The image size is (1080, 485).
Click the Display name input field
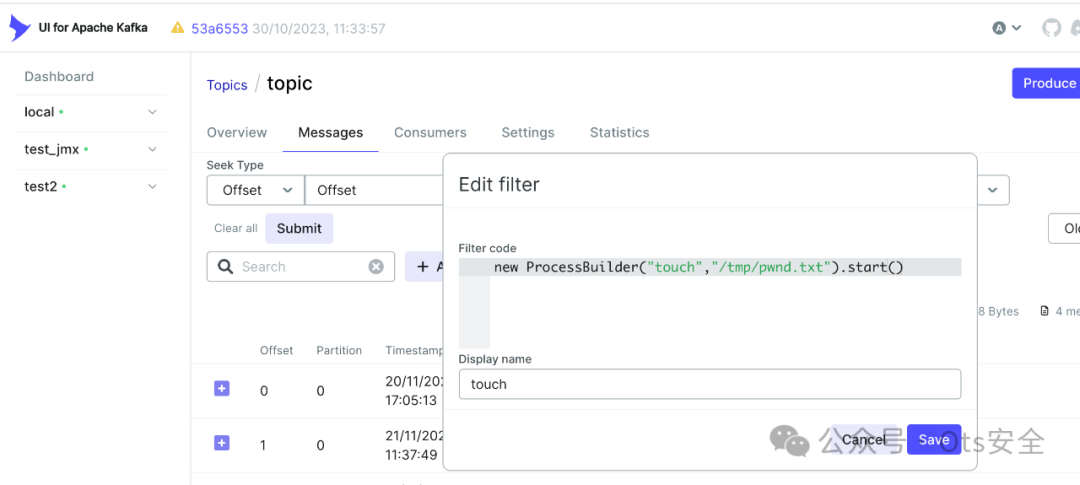(709, 384)
